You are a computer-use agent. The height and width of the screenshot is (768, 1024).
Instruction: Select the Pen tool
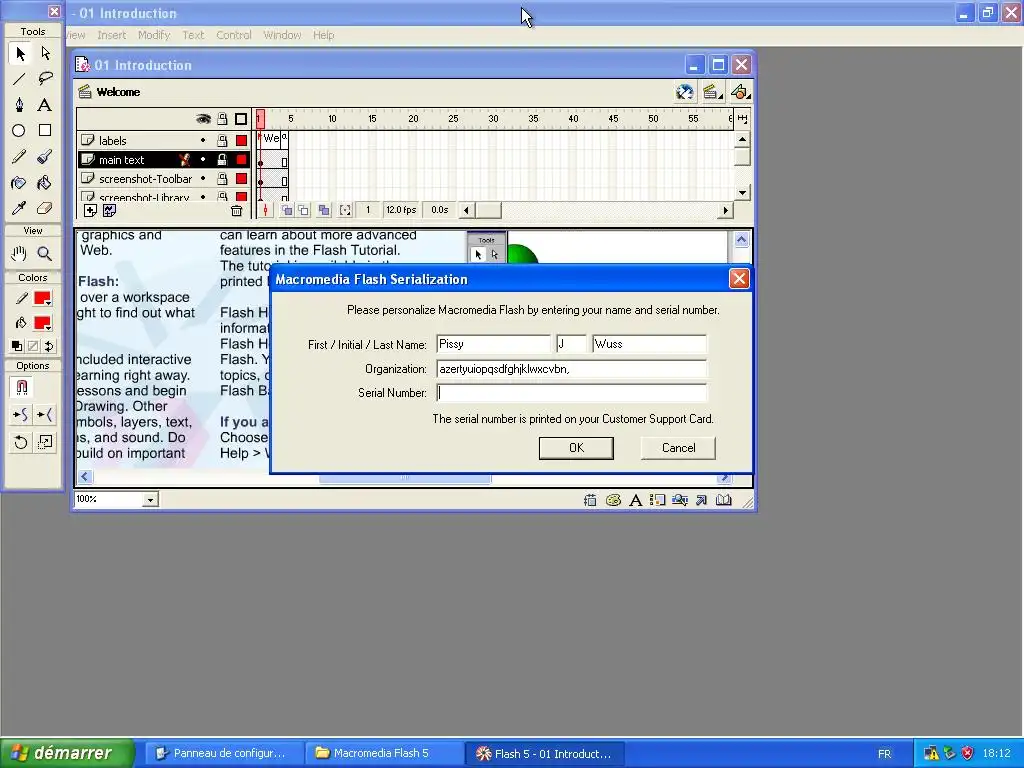20,104
